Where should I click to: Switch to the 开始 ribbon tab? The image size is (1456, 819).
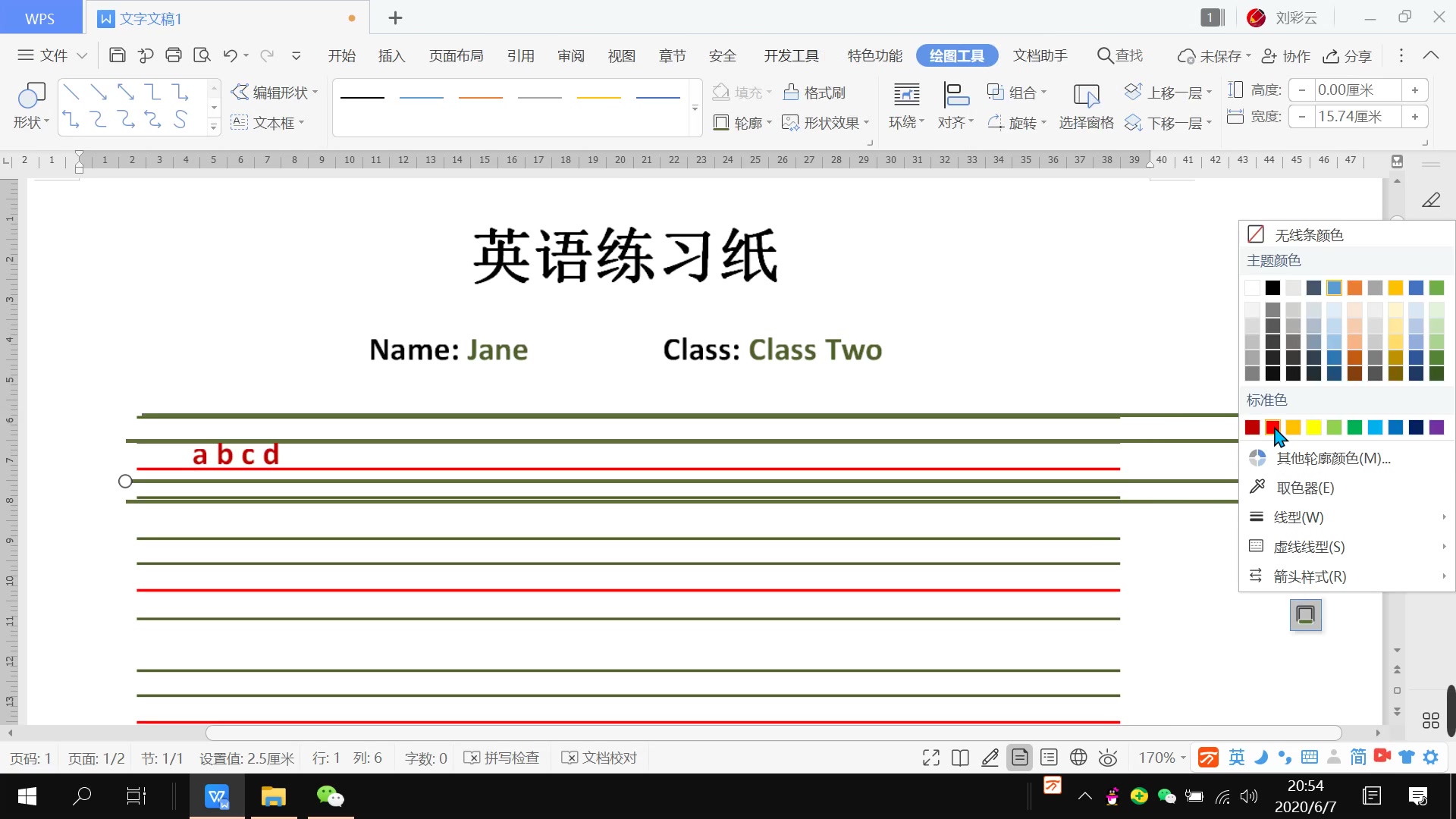point(343,55)
